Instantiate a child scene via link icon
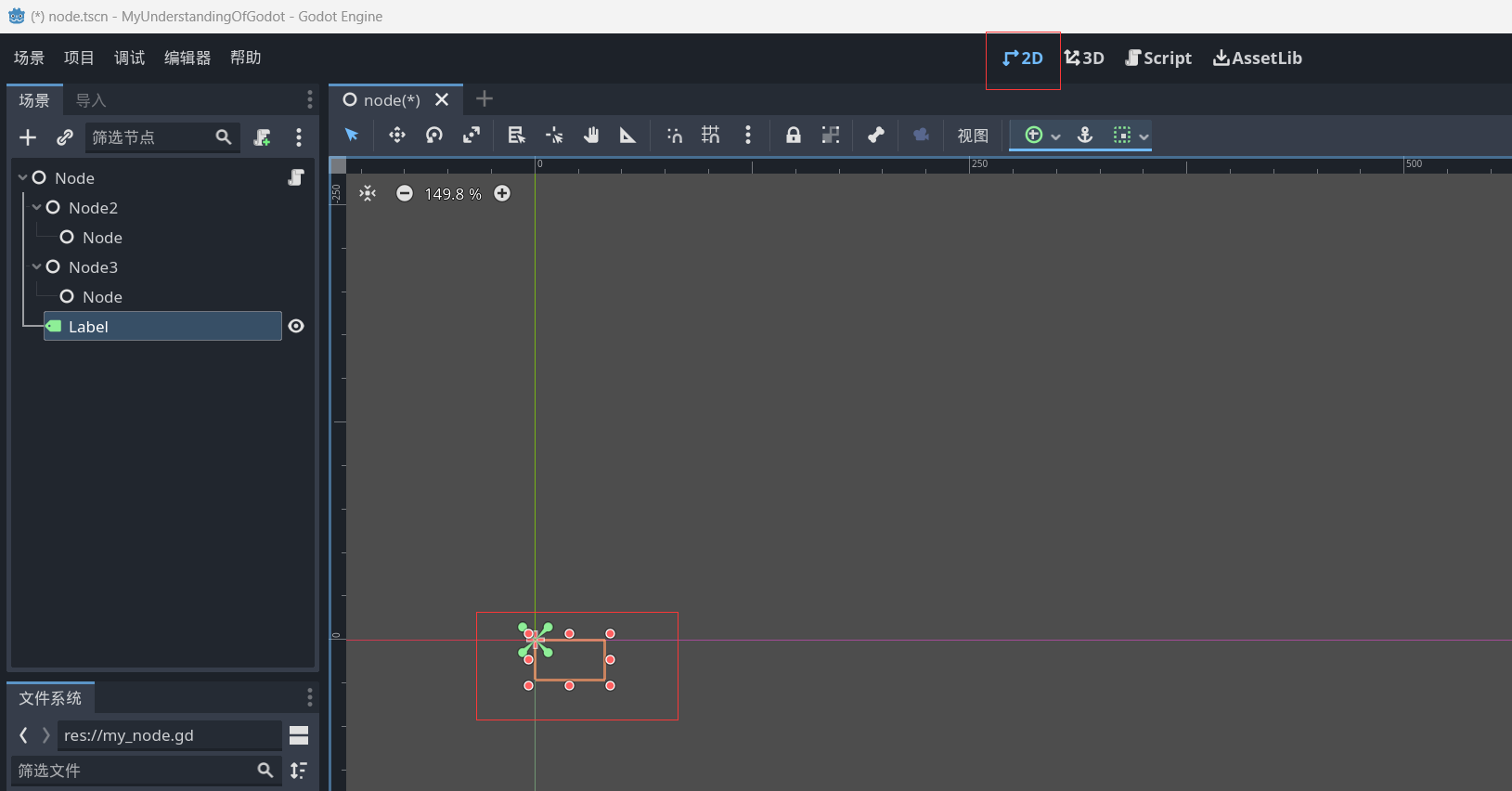Screen dimensions: 1512x791 pyautogui.click(x=65, y=137)
